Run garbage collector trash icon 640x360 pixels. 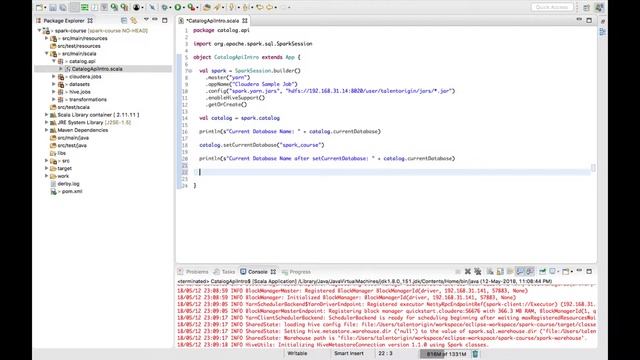pos(475,354)
